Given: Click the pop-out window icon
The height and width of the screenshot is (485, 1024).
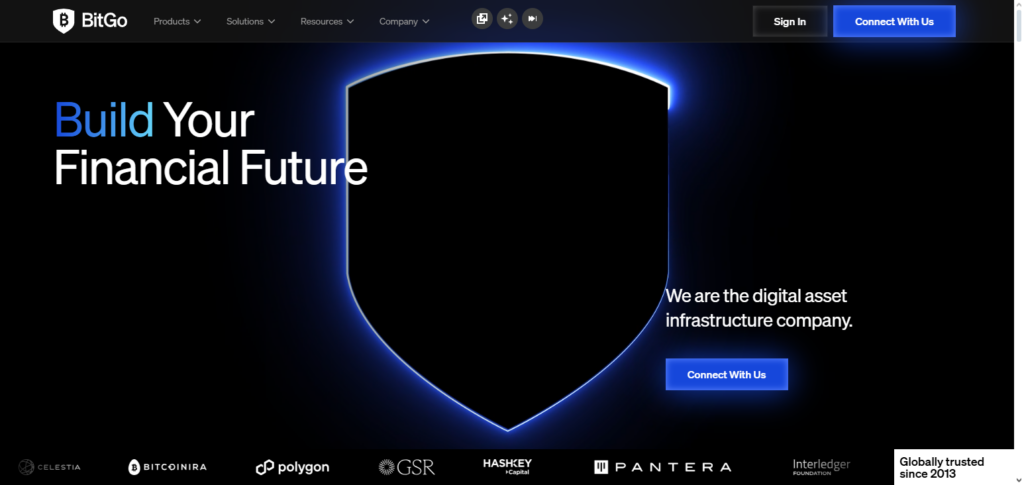Looking at the screenshot, I should click(x=482, y=18).
